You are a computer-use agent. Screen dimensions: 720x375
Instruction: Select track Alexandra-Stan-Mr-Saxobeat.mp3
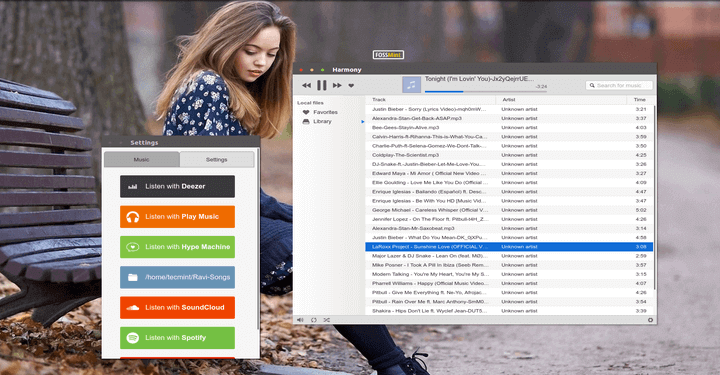point(509,229)
